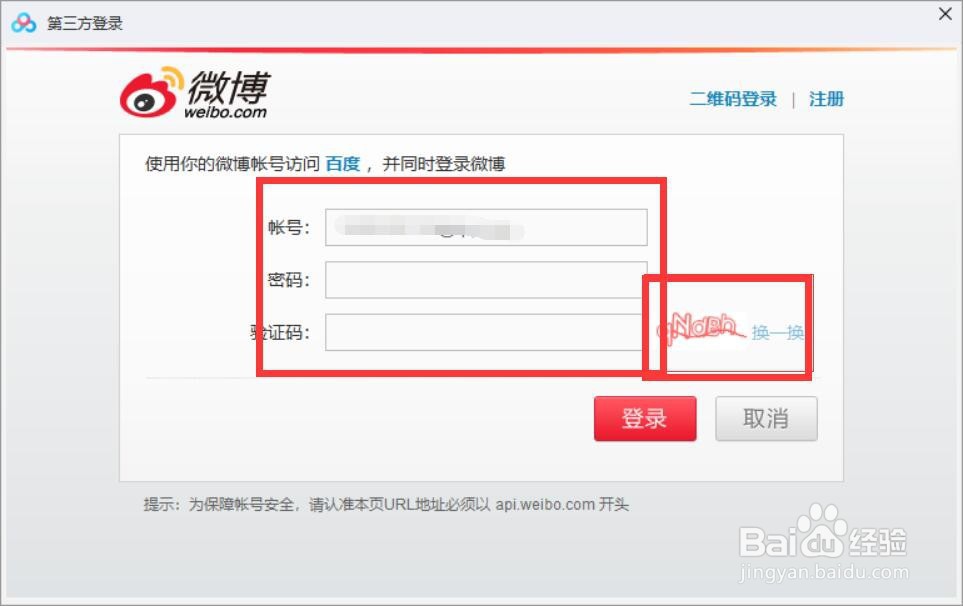Click the weibo.com logo text
This screenshot has width=963, height=606.
click(x=225, y=112)
